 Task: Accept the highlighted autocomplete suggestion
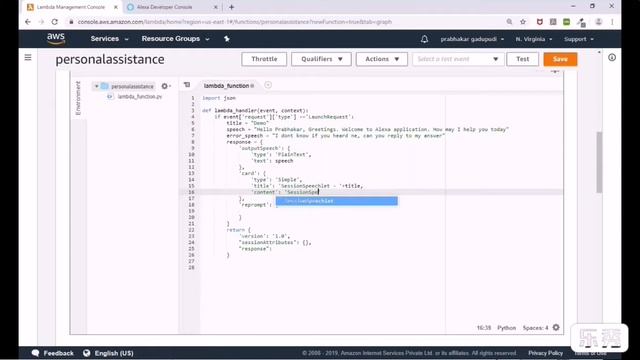(336, 201)
